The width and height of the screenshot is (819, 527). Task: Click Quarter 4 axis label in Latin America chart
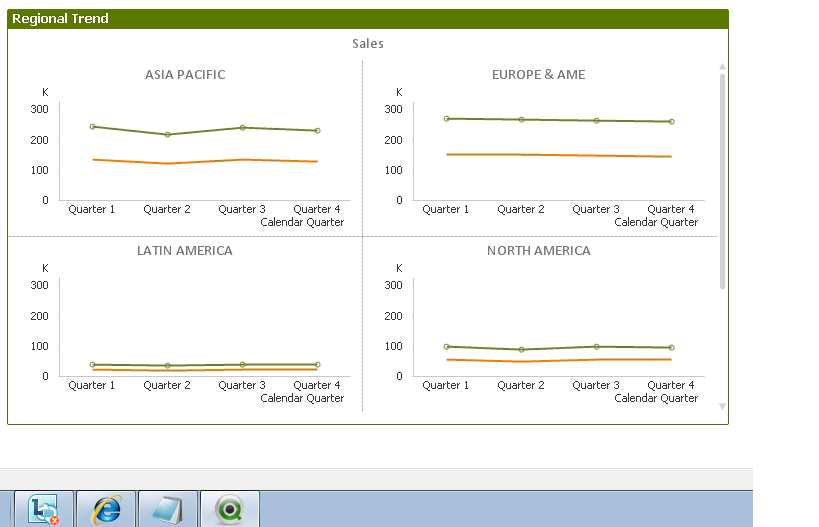coord(317,385)
